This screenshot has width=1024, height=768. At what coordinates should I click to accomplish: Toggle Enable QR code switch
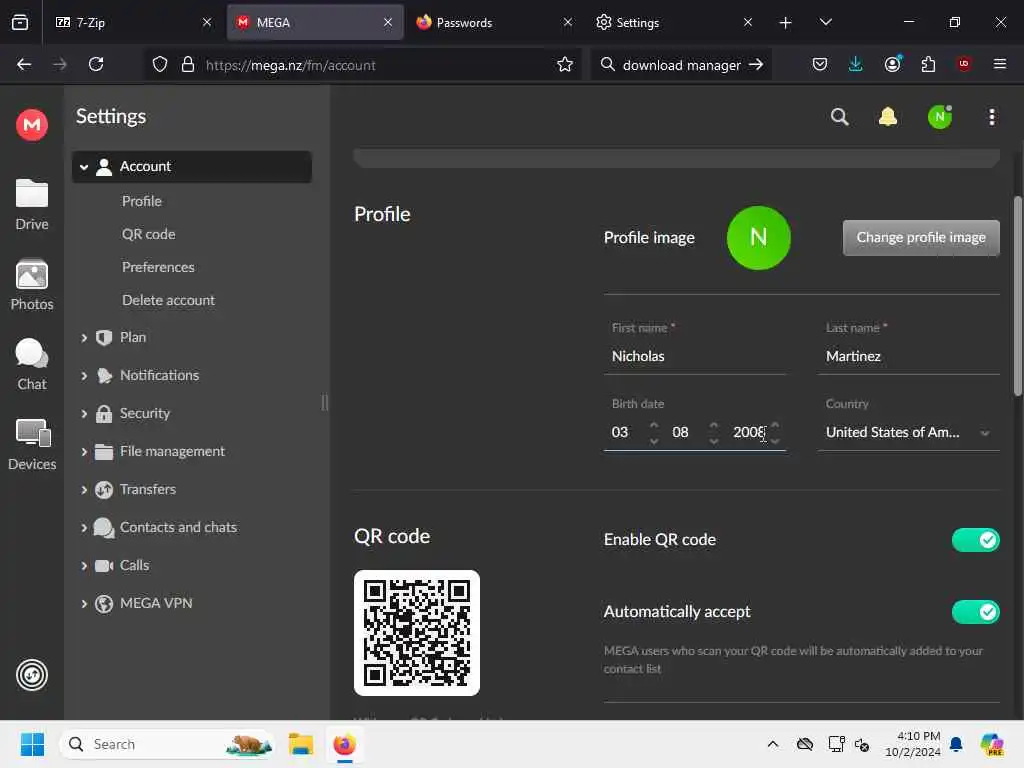tap(976, 540)
